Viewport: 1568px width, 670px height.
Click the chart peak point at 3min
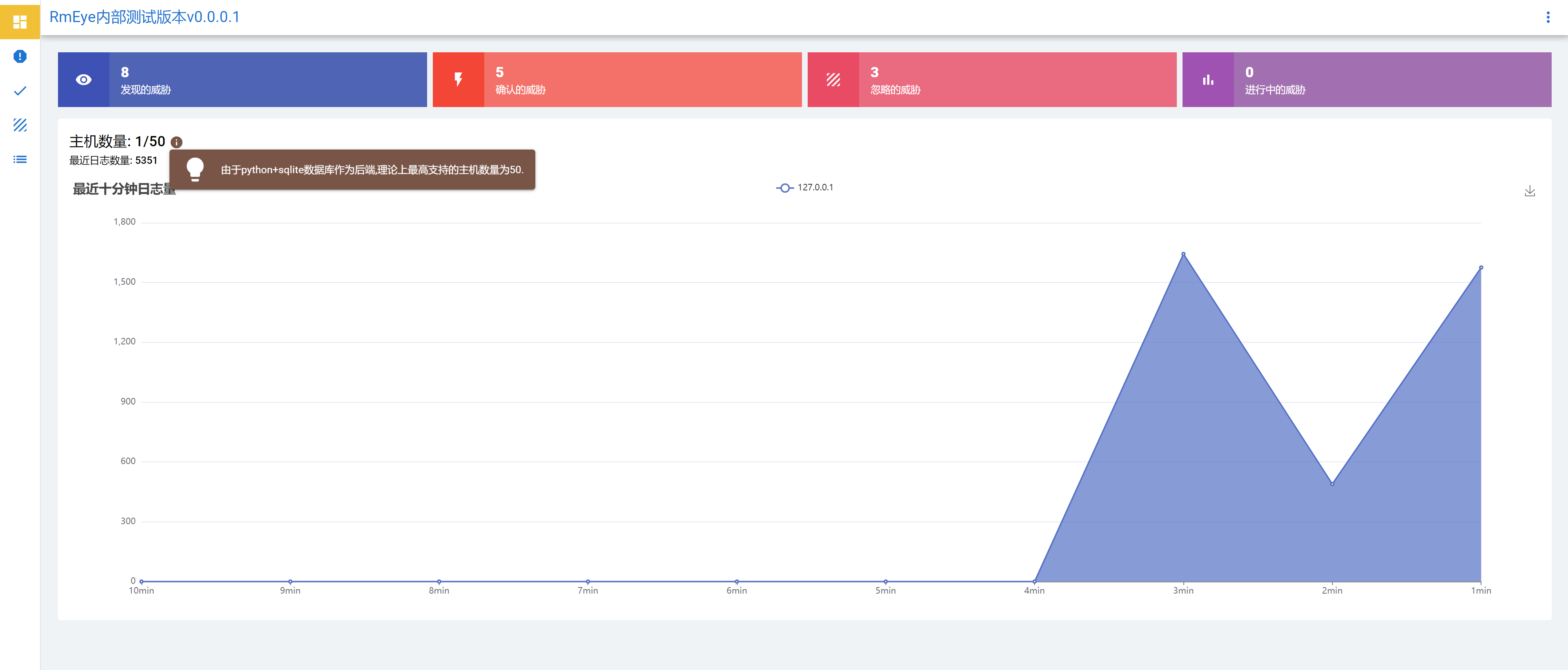(x=1183, y=254)
